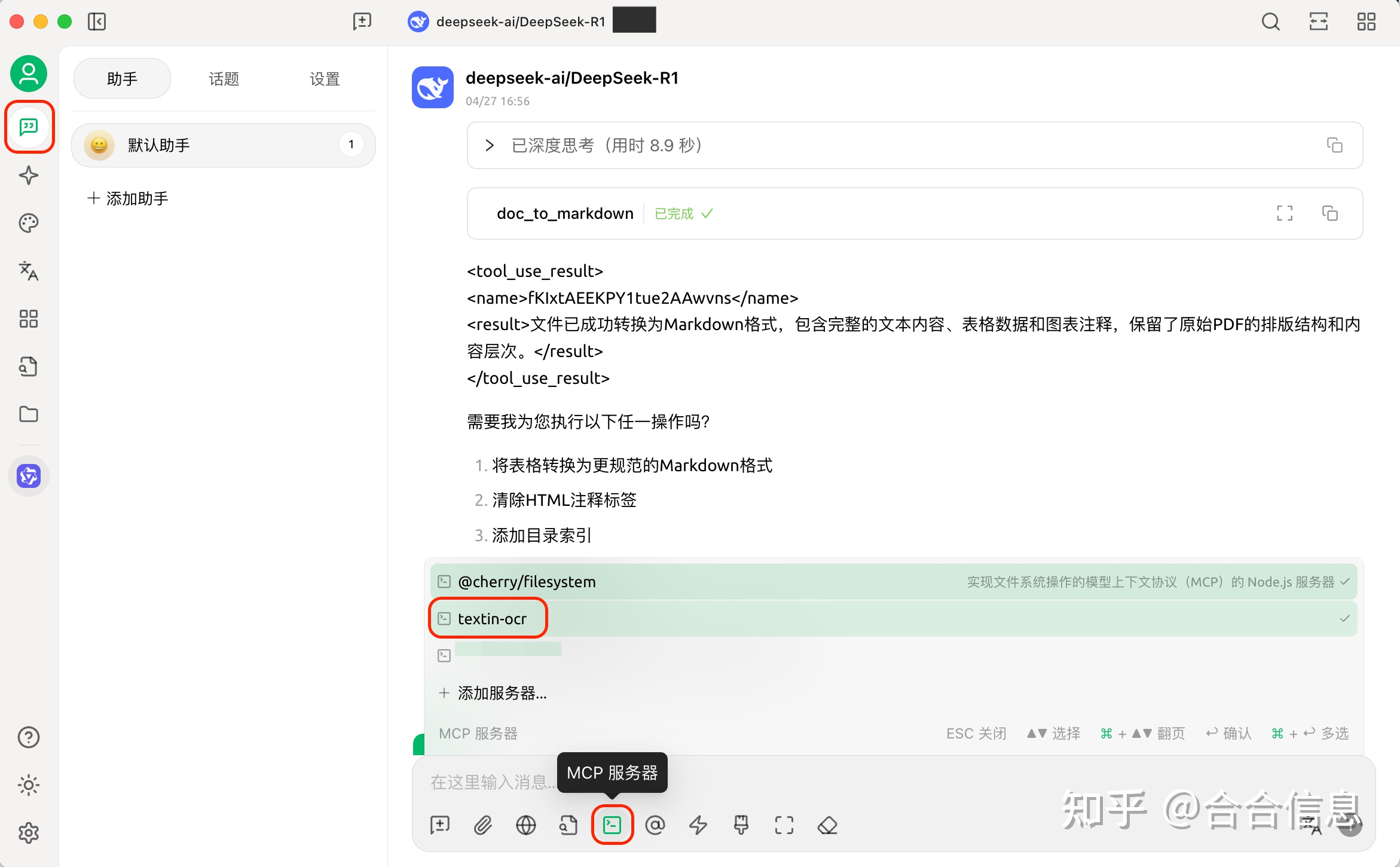This screenshot has height=867, width=1400.
Task: Expand the 已深度思考 thinking block
Action: (489, 145)
